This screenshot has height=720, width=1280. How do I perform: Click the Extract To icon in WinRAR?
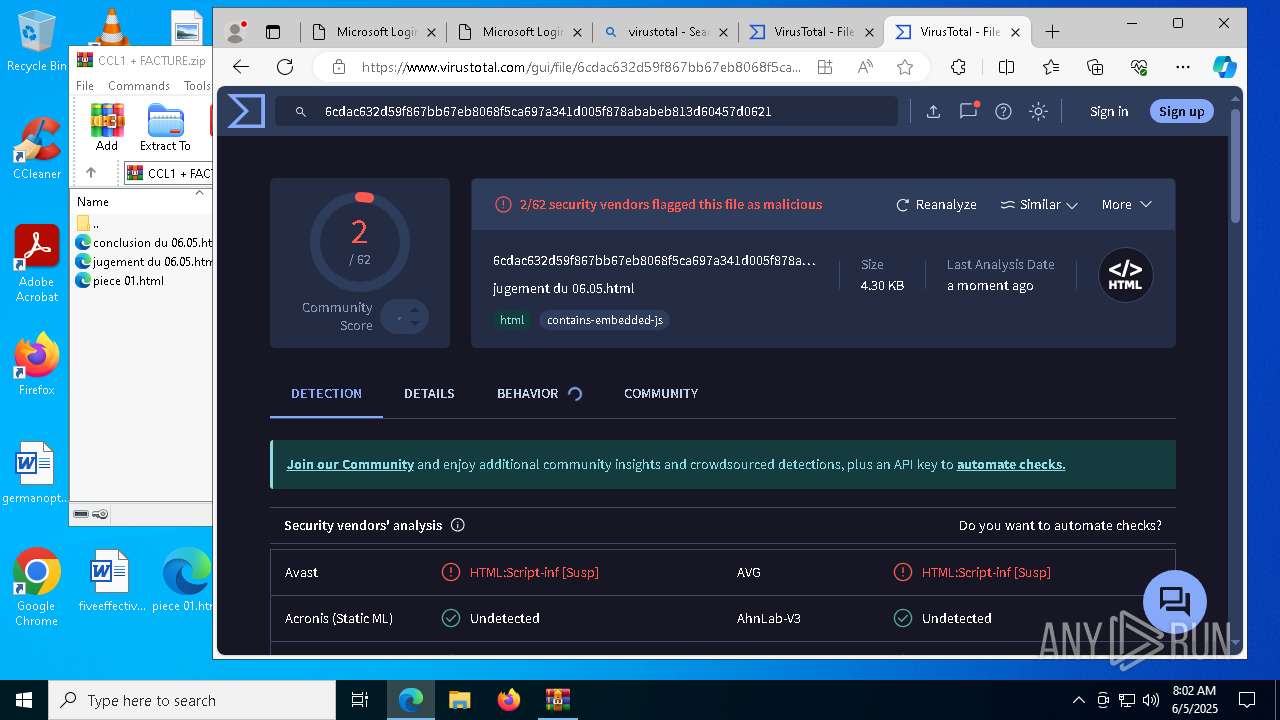click(165, 127)
